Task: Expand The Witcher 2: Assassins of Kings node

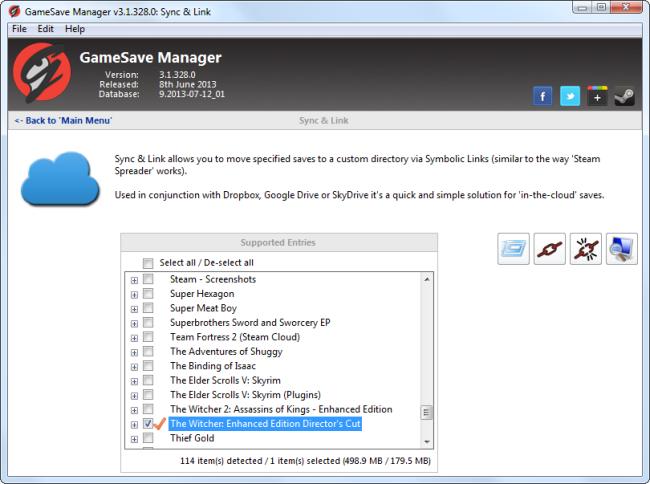Action: [x=134, y=411]
